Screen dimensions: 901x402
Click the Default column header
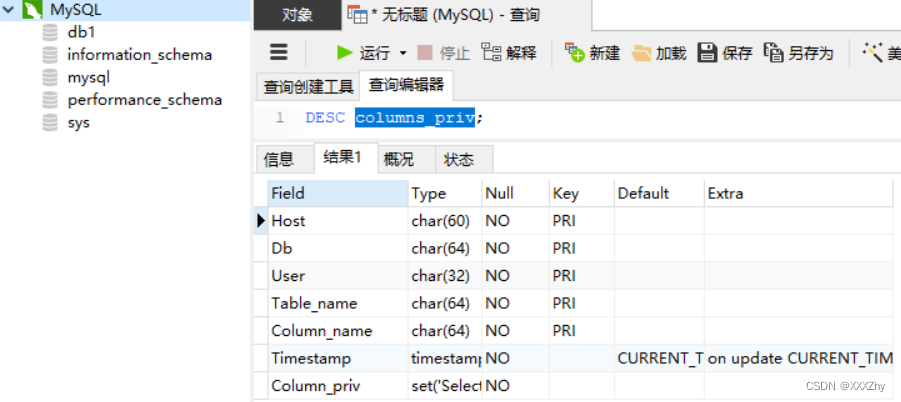(659, 194)
